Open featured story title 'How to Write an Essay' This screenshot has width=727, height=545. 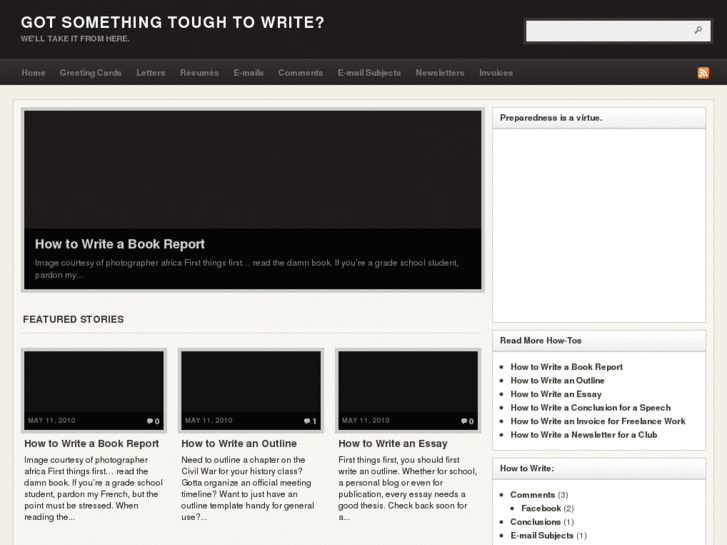393,443
